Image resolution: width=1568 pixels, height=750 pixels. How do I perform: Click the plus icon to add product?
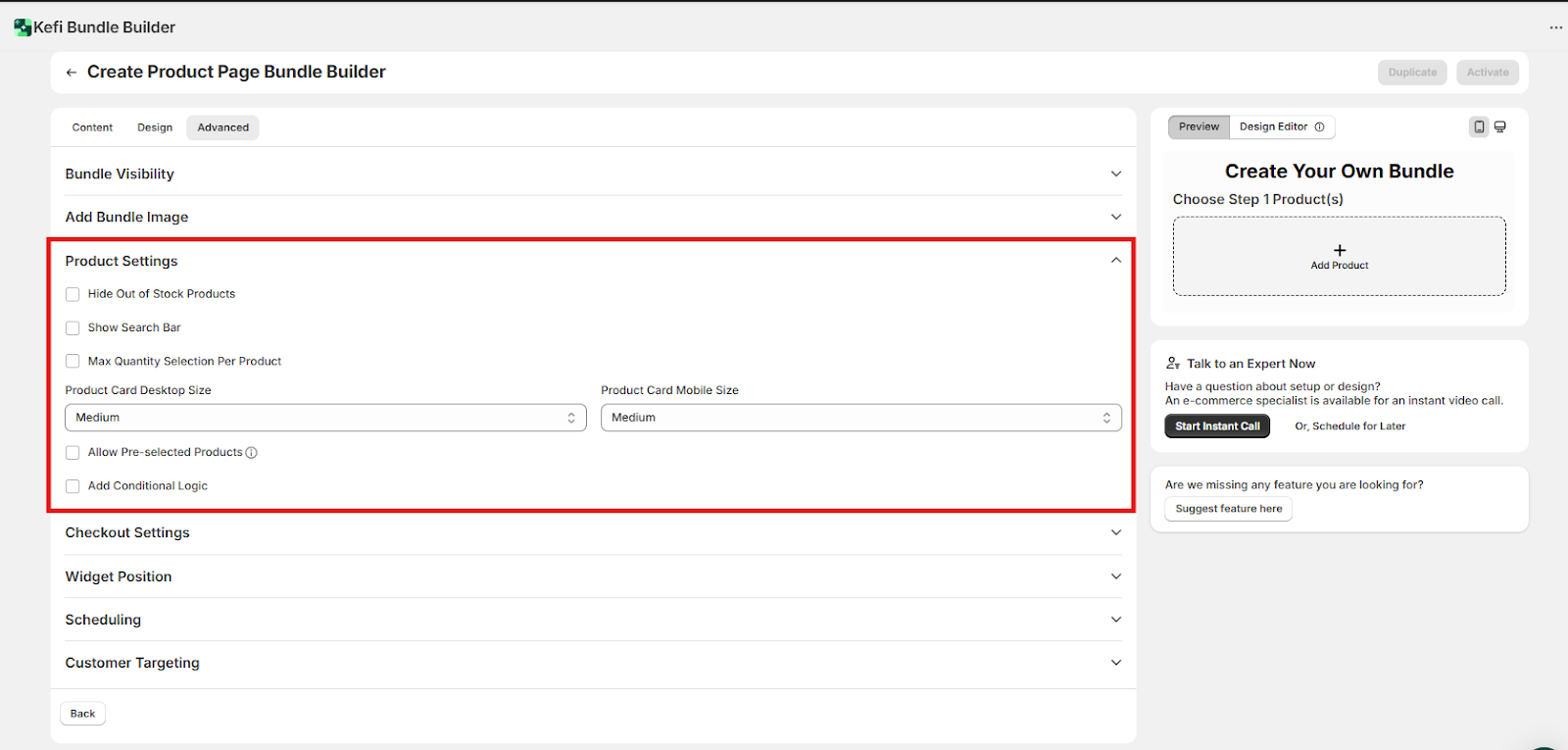[1340, 250]
